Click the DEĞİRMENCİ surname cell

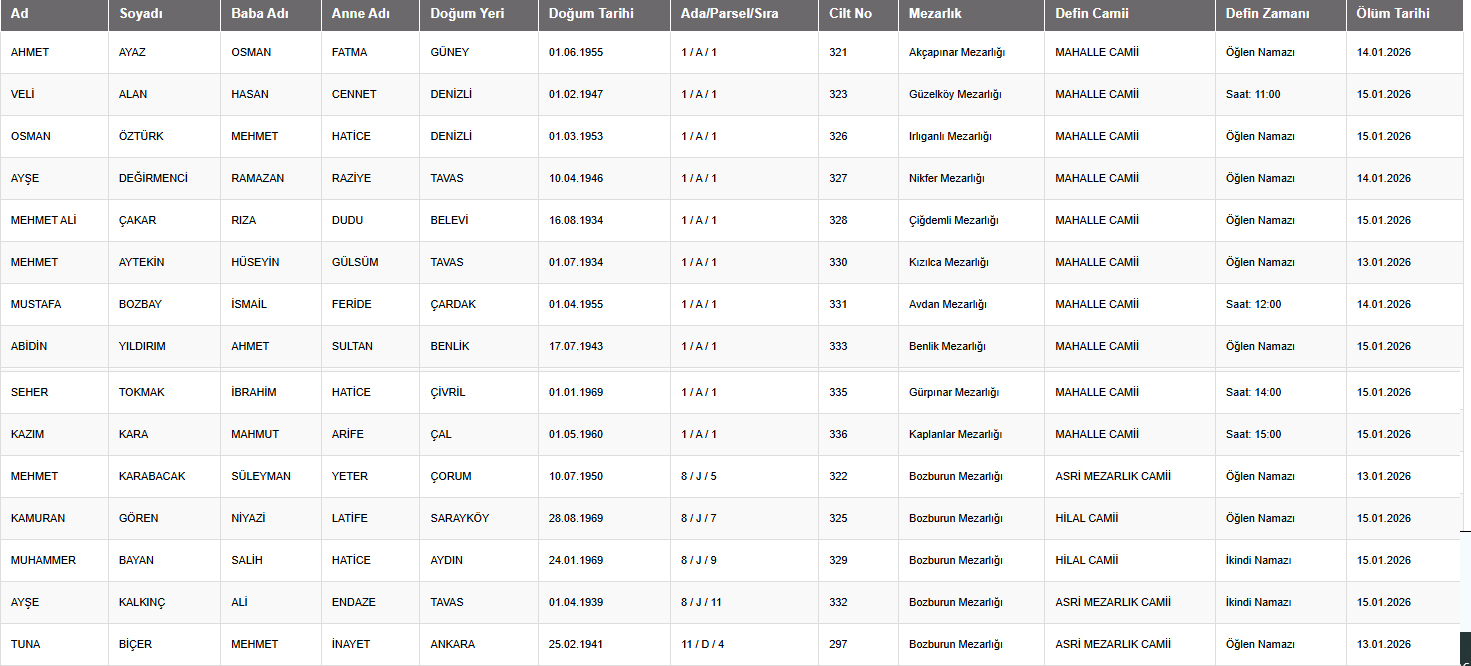153,178
